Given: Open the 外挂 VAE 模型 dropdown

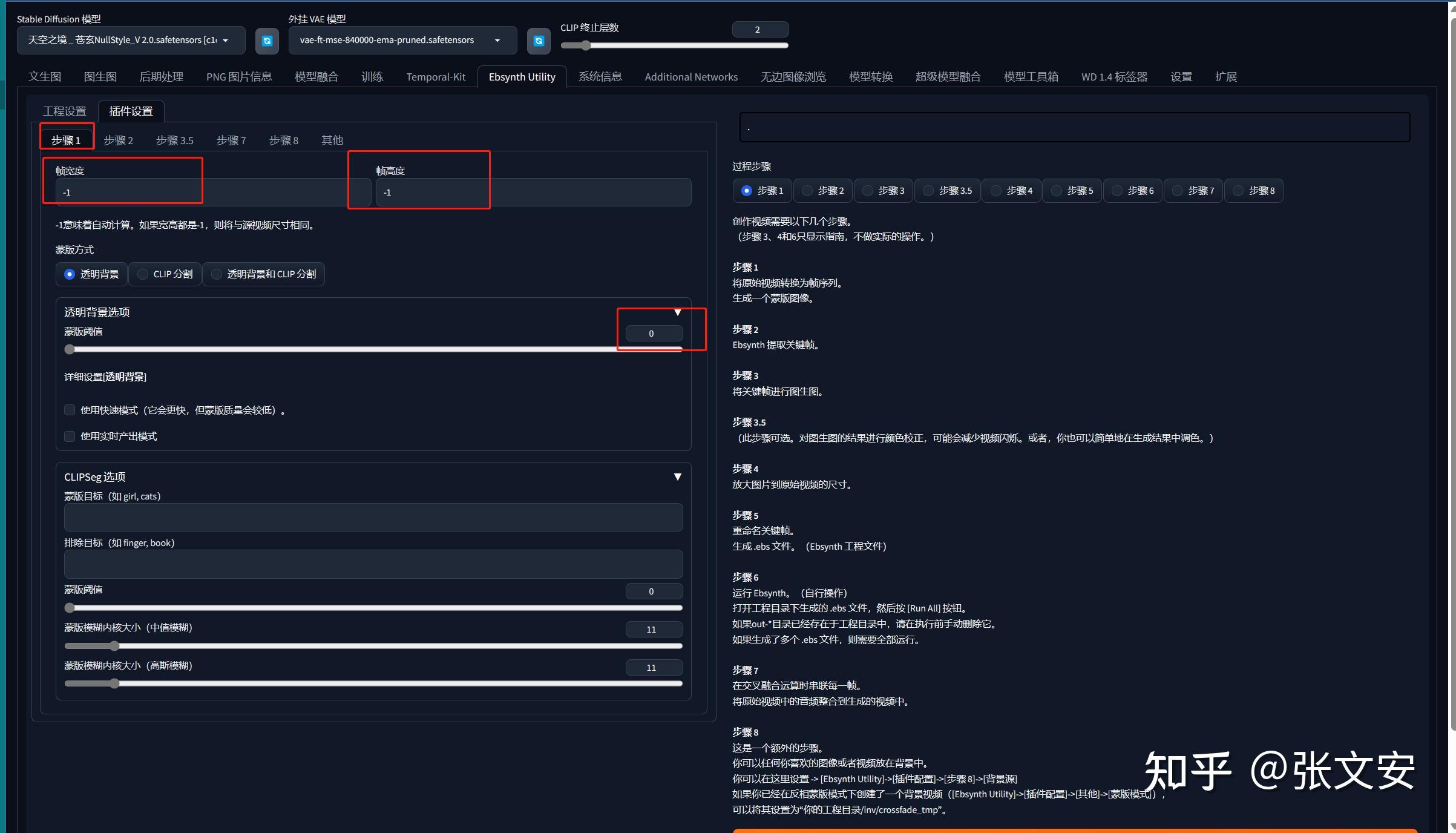Looking at the screenshot, I should (496, 40).
